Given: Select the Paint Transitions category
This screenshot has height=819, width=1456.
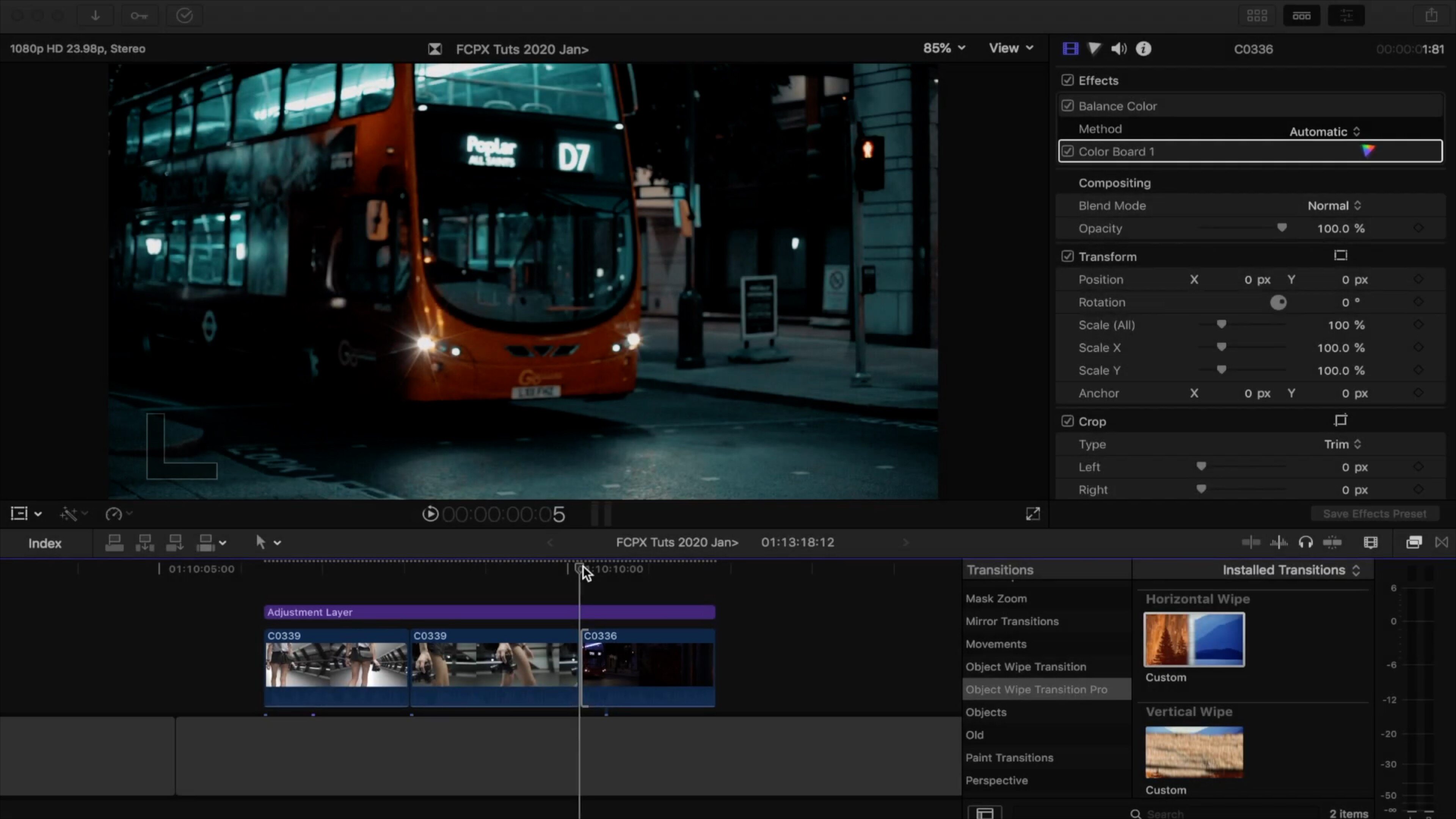Looking at the screenshot, I should coord(1009,758).
